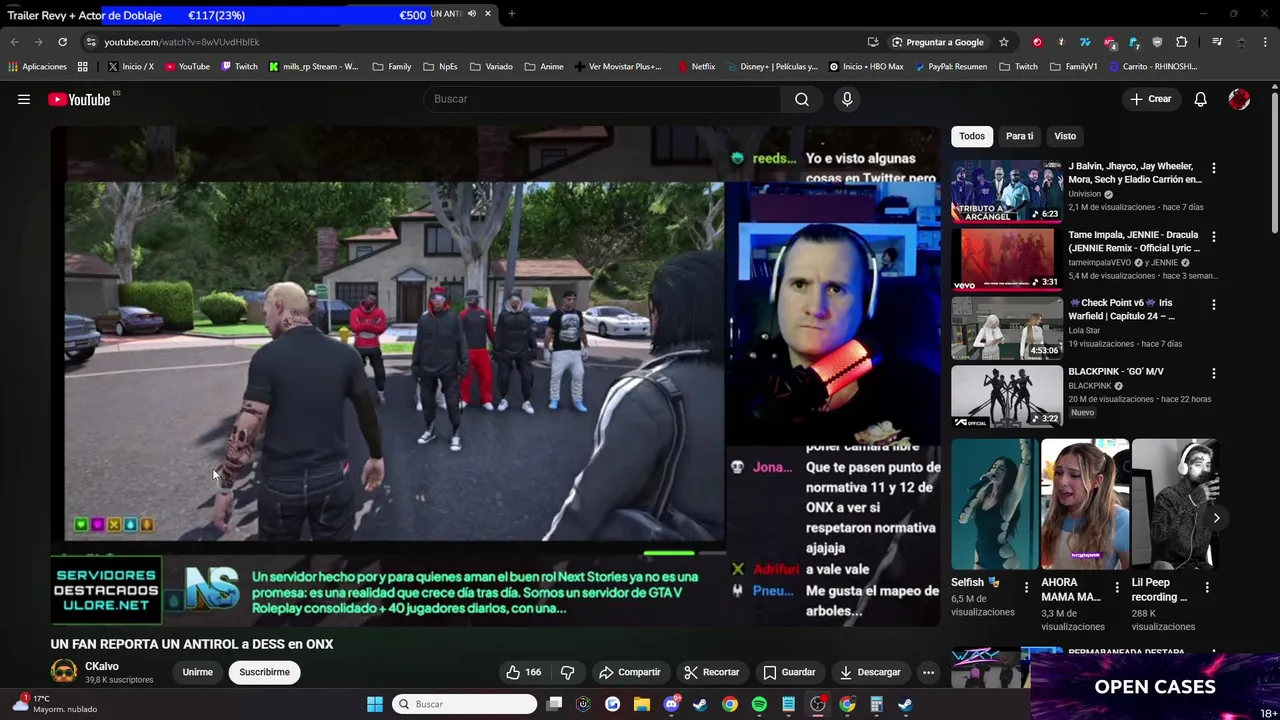Click the search magnifier button
This screenshot has width=1280, height=720.
click(802, 99)
